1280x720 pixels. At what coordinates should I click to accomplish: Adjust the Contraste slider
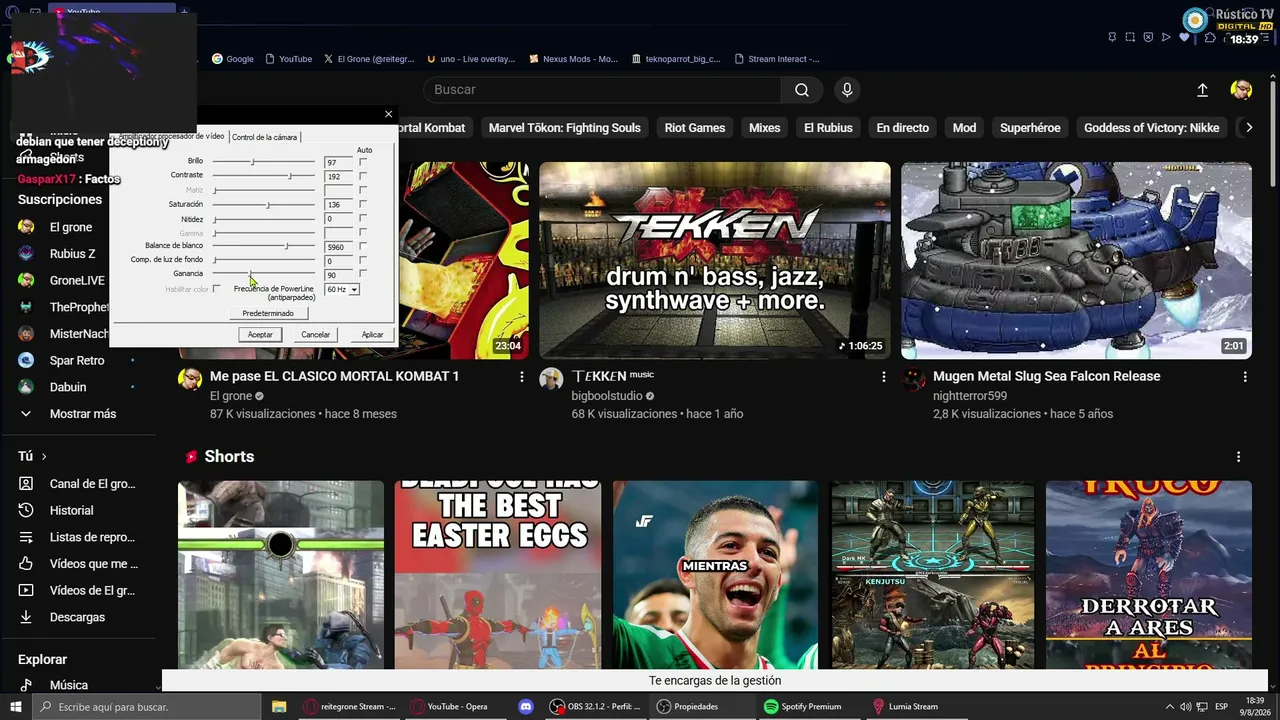pyautogui.click(x=264, y=176)
